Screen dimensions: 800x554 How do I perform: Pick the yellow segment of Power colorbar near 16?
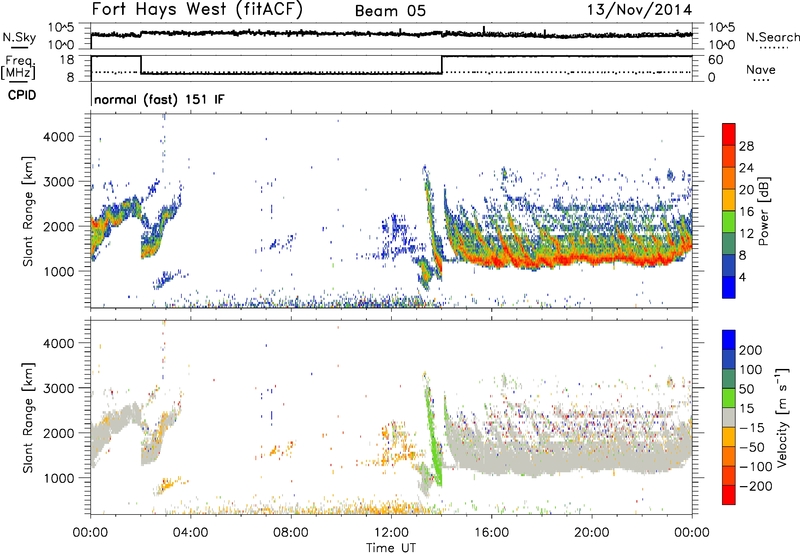pos(729,199)
